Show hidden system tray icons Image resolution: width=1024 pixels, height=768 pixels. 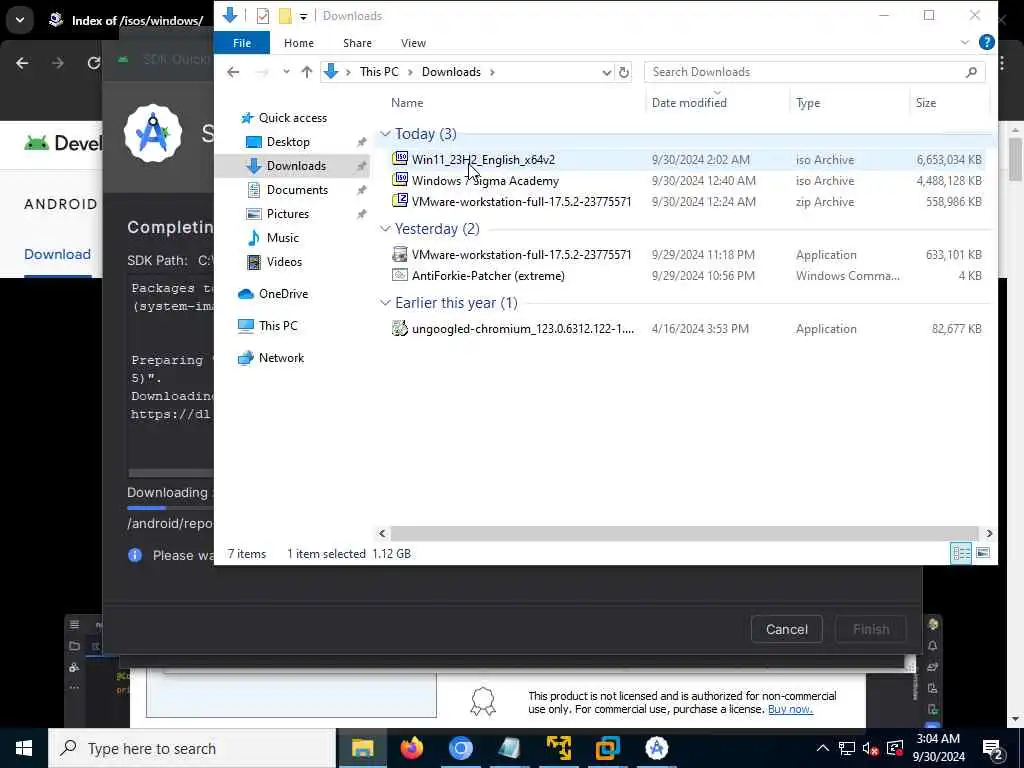(x=822, y=748)
